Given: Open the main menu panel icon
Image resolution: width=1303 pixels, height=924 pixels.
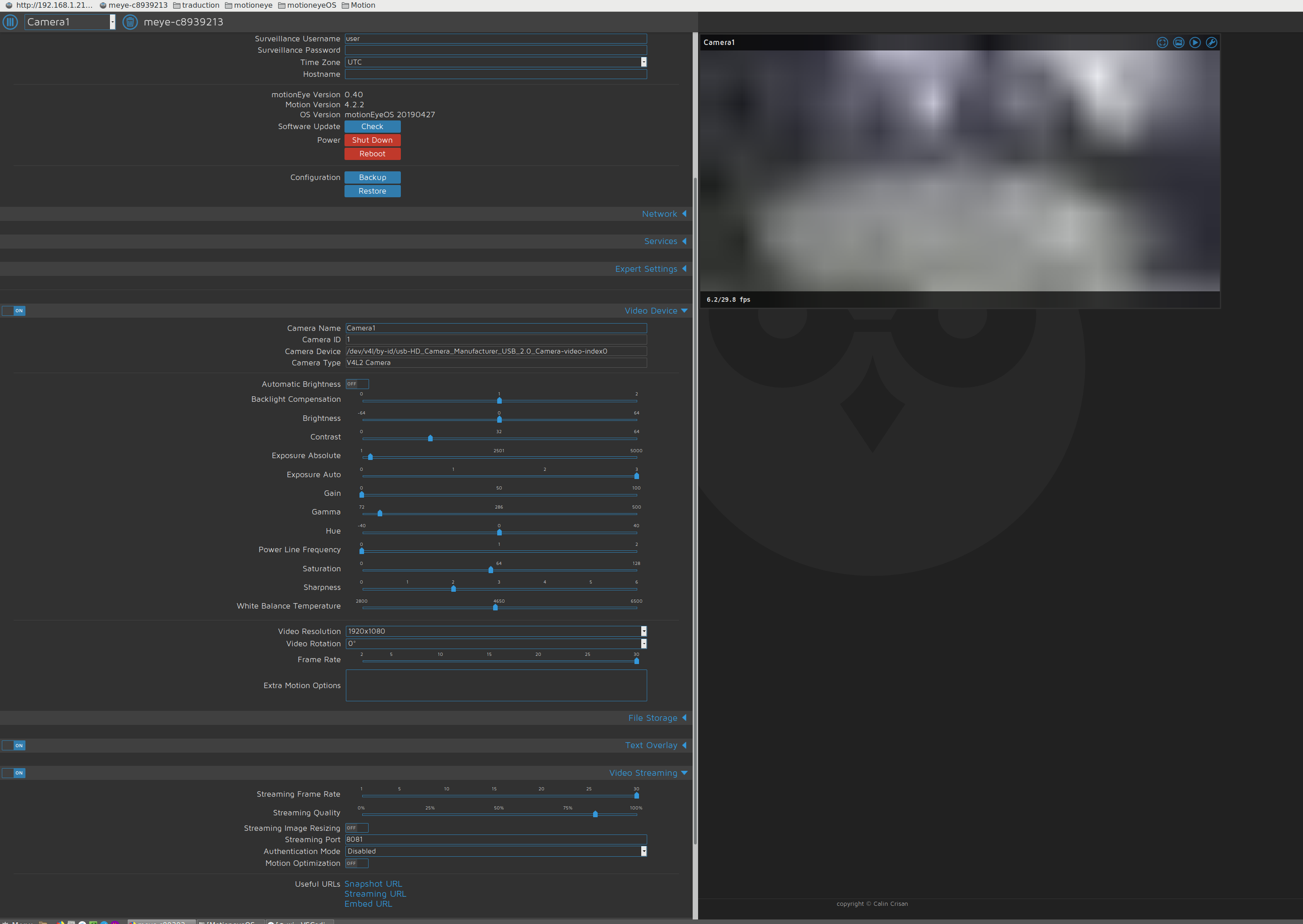Looking at the screenshot, I should pos(10,22).
